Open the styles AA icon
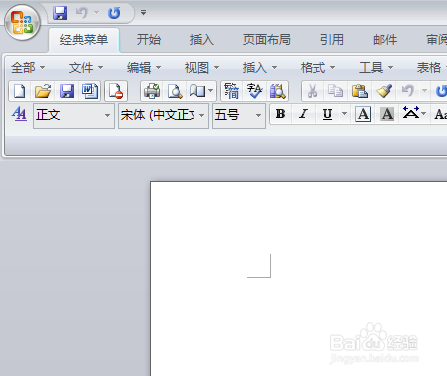This screenshot has height=376, width=447. 19,114
